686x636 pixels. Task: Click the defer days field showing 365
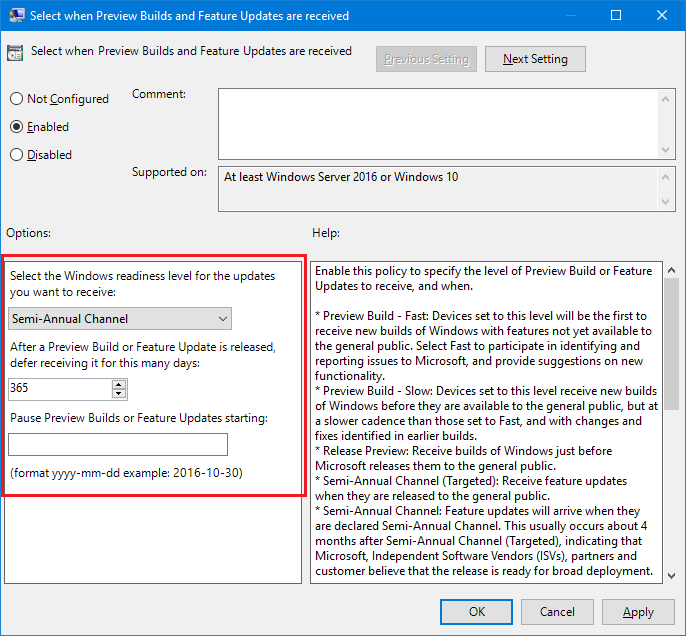click(x=58, y=389)
